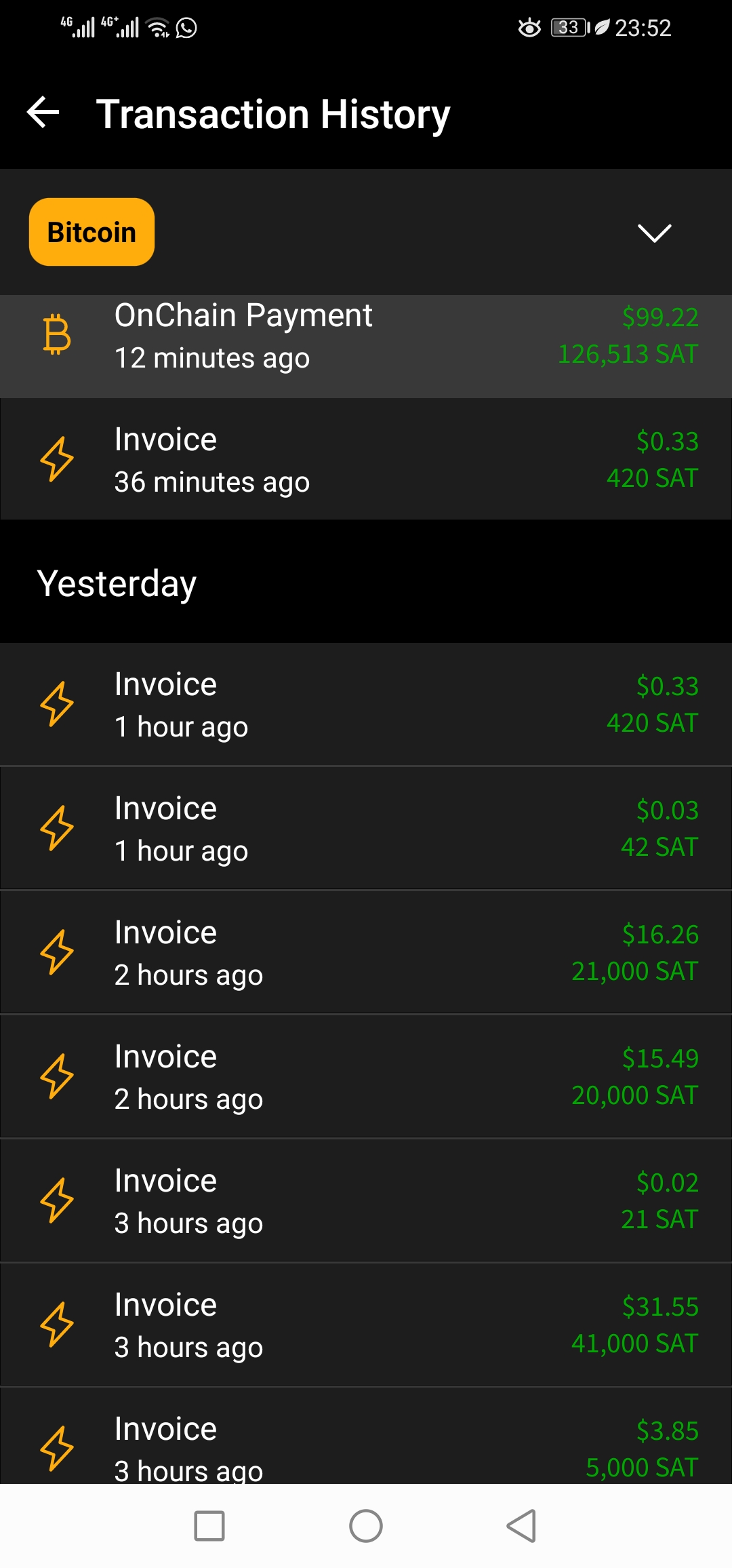Tap the Android back triangle button
The width and height of the screenshot is (732, 1568).
[x=521, y=1526]
